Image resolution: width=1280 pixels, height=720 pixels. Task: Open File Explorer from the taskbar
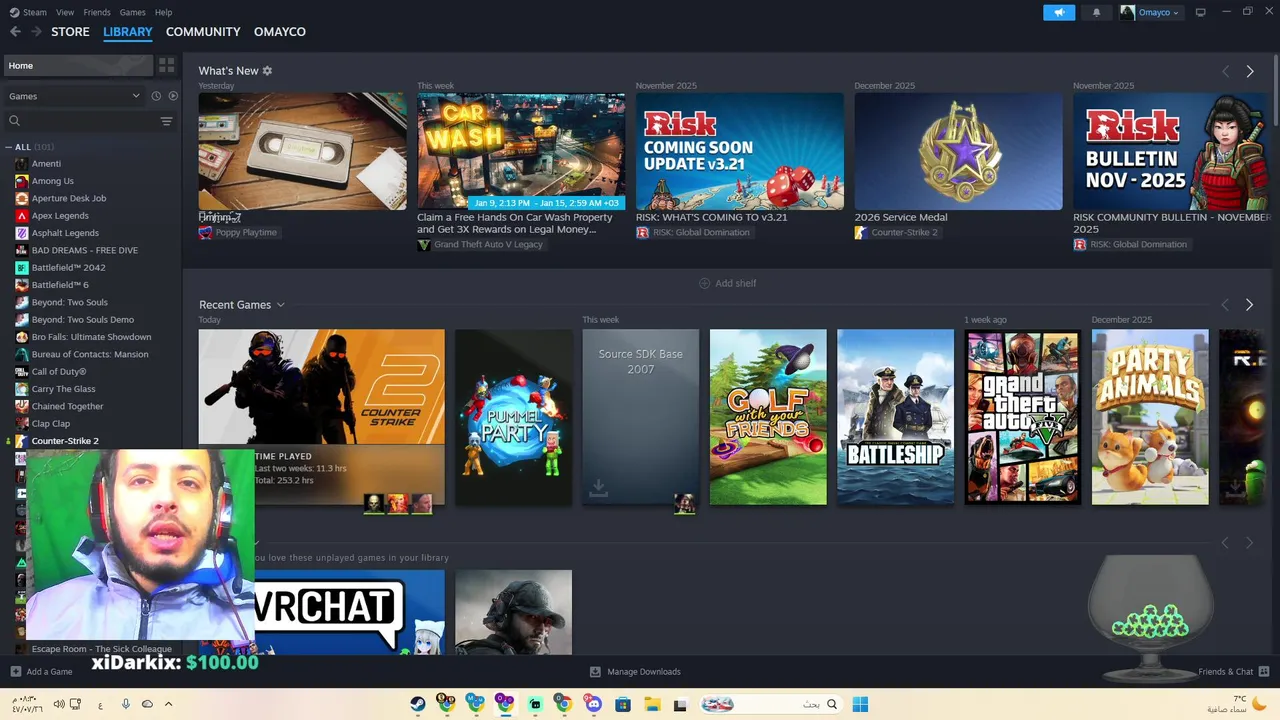(x=651, y=704)
